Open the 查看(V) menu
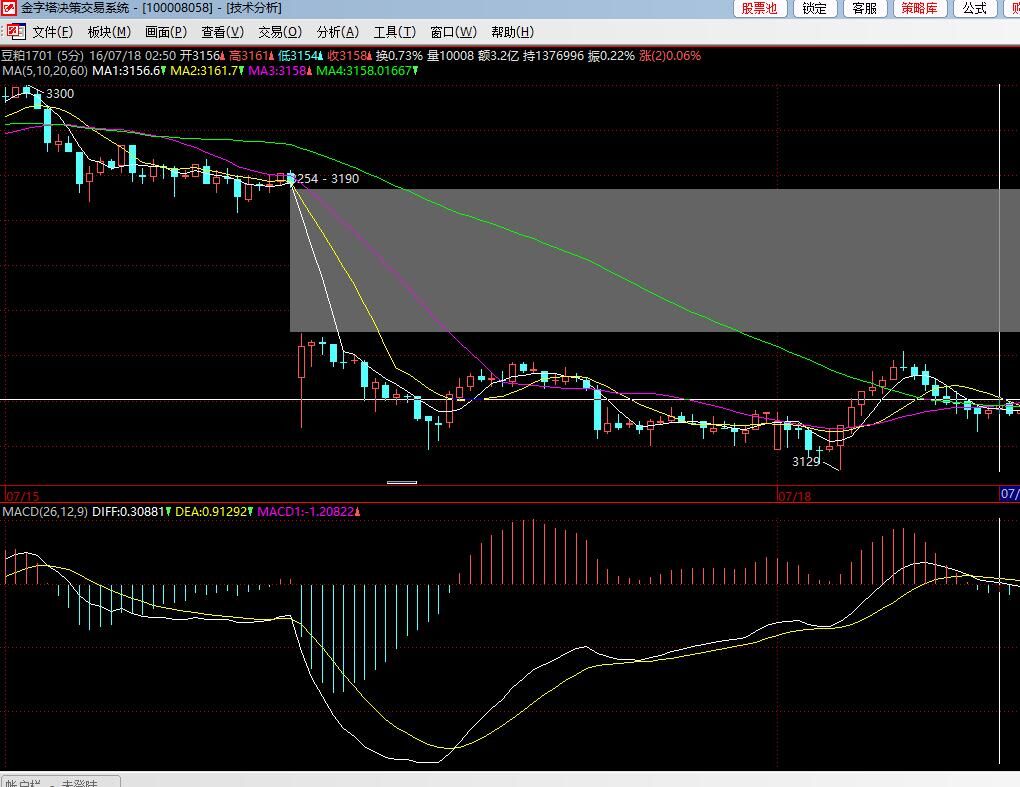Viewport: 1020px width, 787px height. [222, 32]
